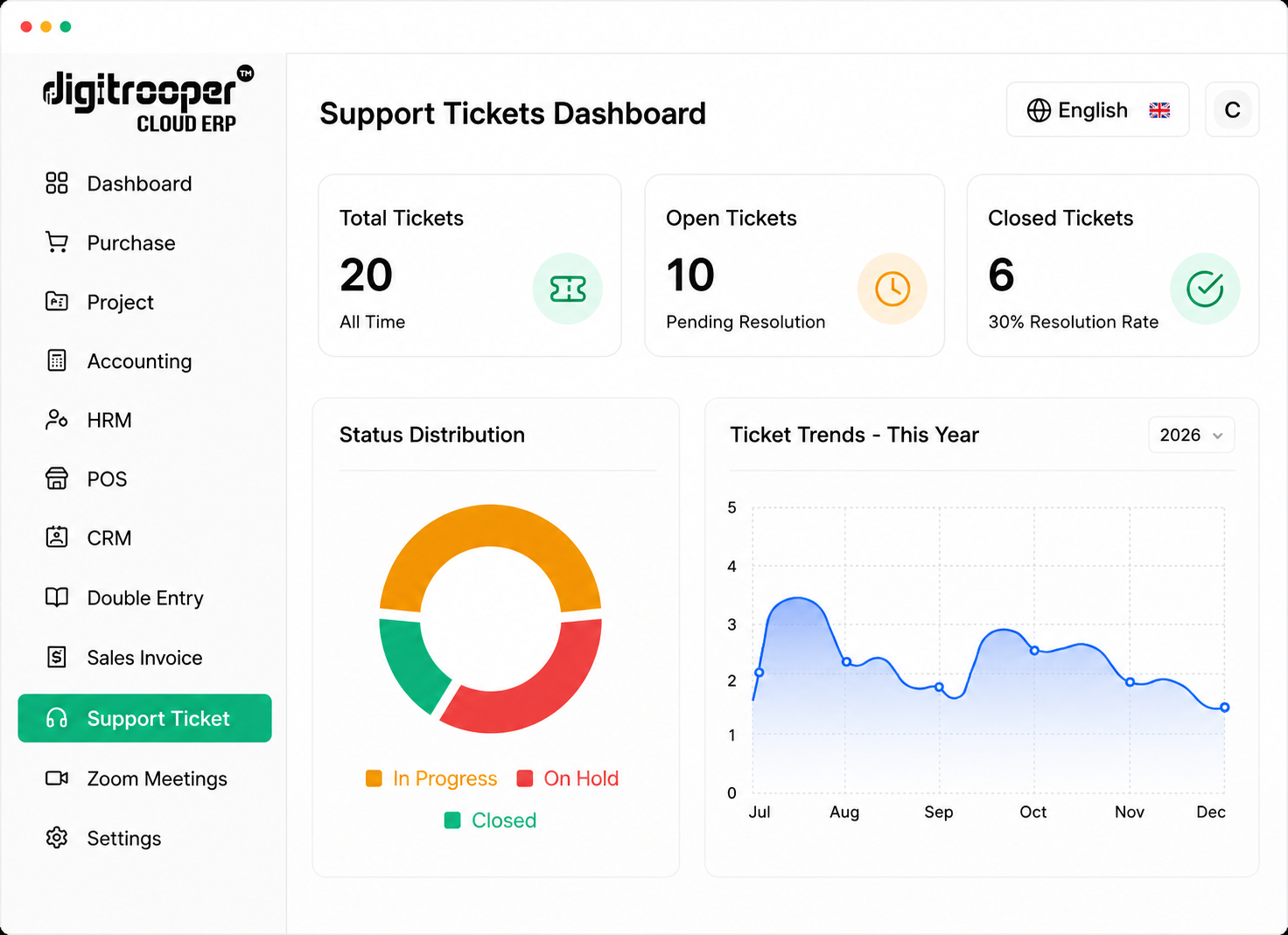Click the Support Ticket headset icon
1288x935 pixels.
tap(57, 718)
